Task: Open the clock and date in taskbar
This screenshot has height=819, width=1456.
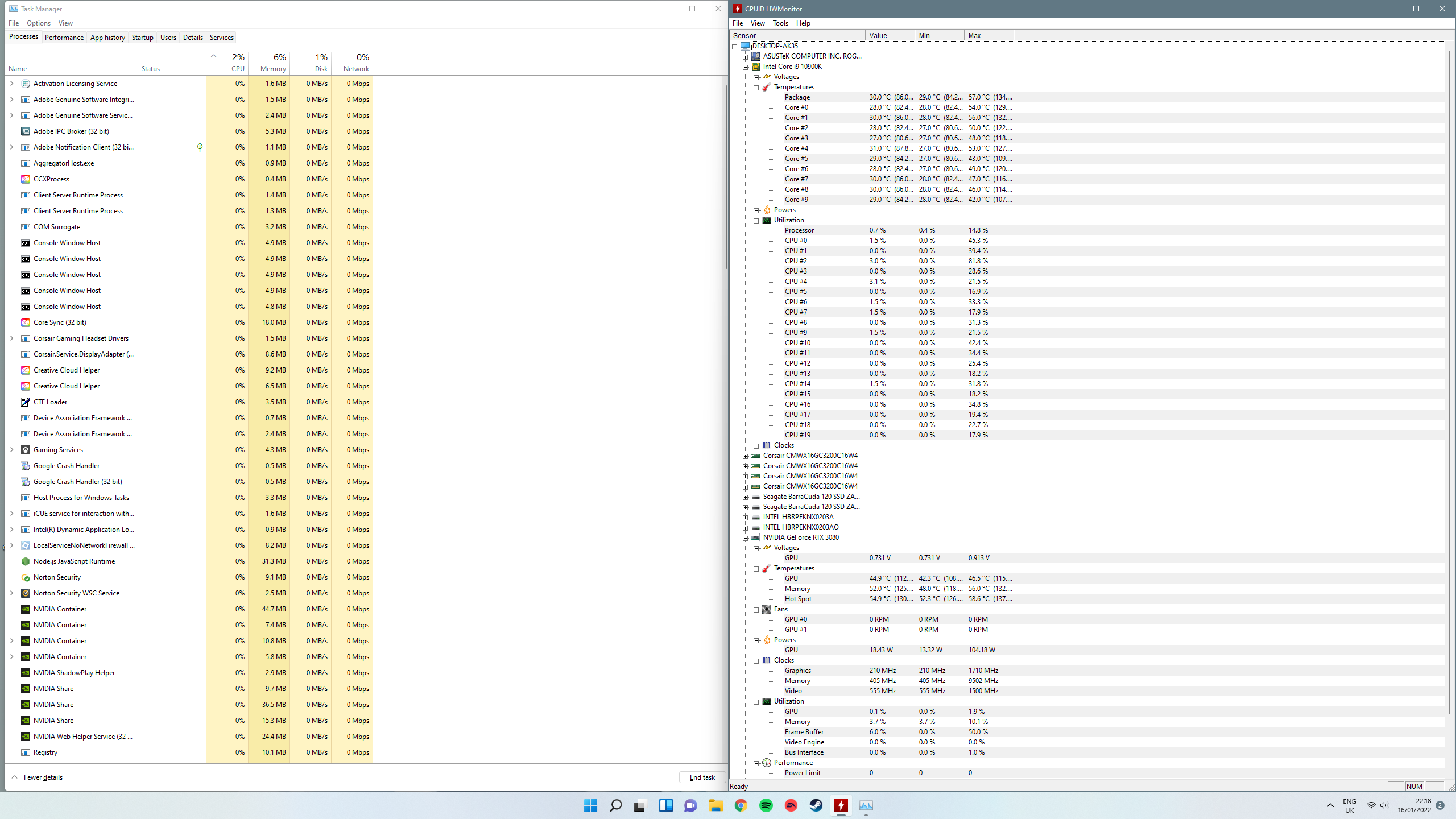Action: 1414,805
